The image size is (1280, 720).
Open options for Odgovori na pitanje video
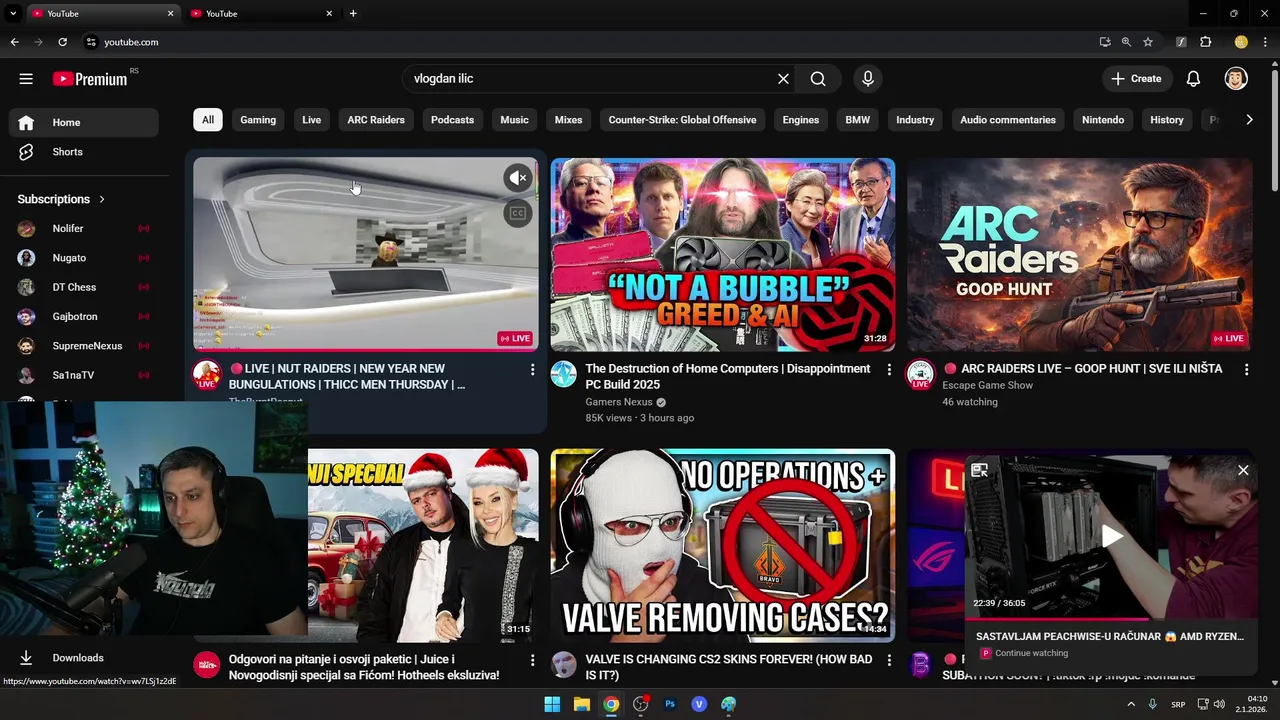(532, 661)
